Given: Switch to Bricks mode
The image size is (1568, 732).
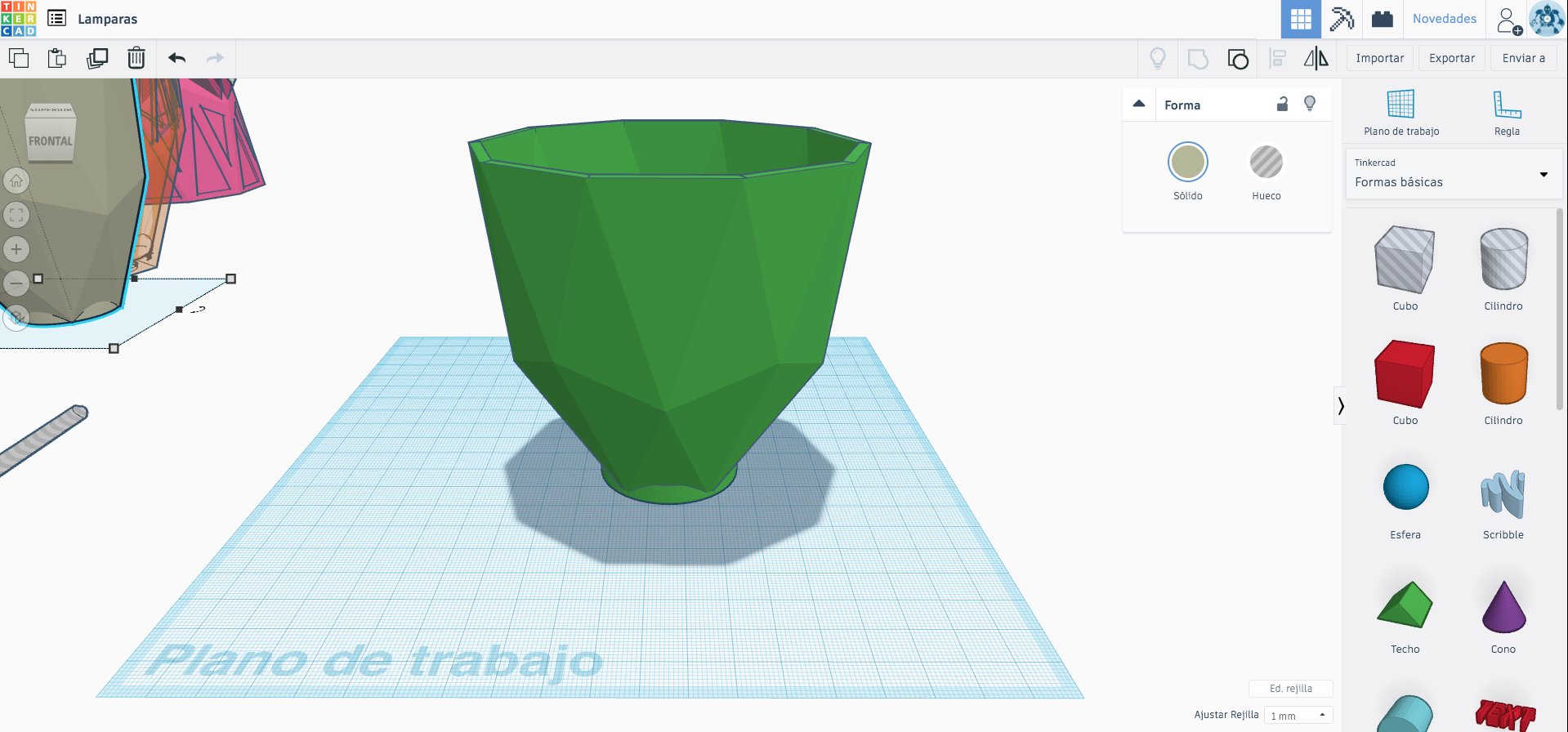Looking at the screenshot, I should tap(1383, 19).
